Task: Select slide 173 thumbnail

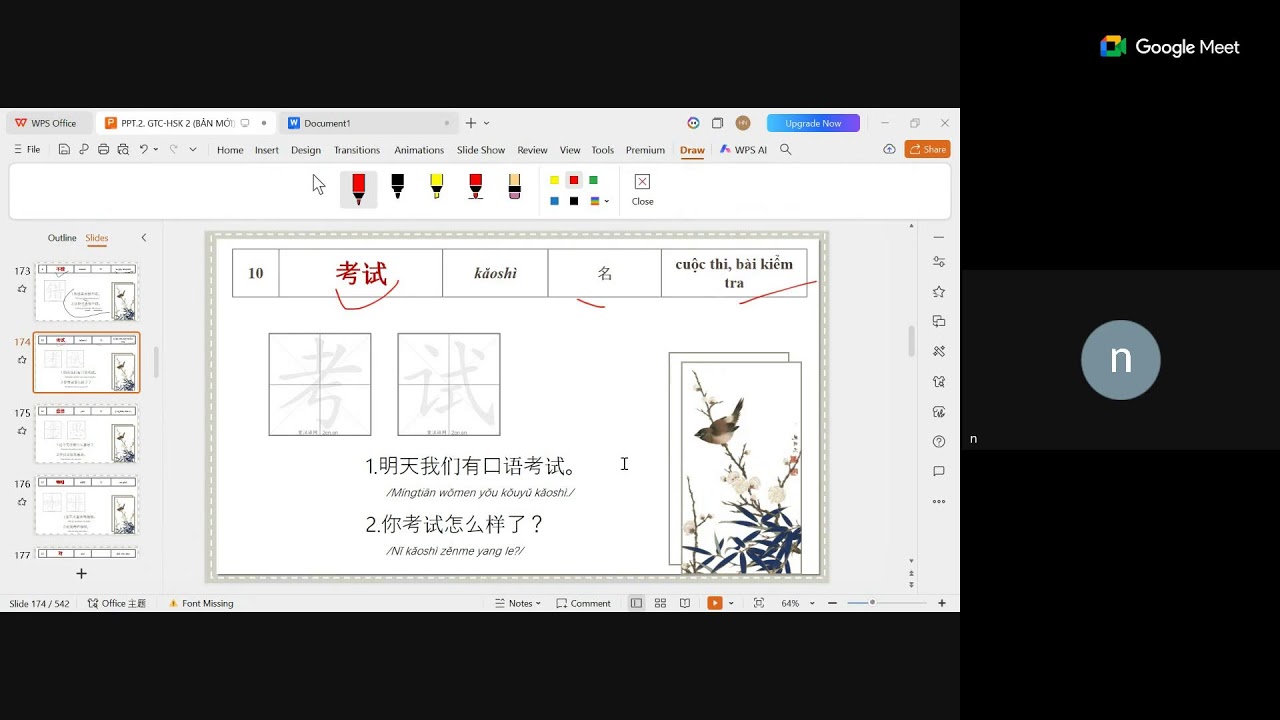Action: (x=87, y=292)
